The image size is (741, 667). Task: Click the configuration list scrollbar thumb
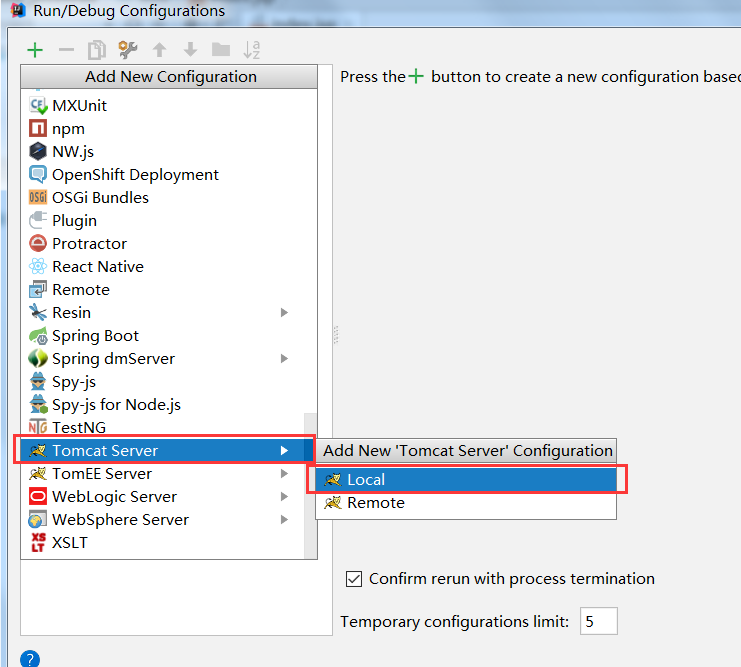pos(310,485)
